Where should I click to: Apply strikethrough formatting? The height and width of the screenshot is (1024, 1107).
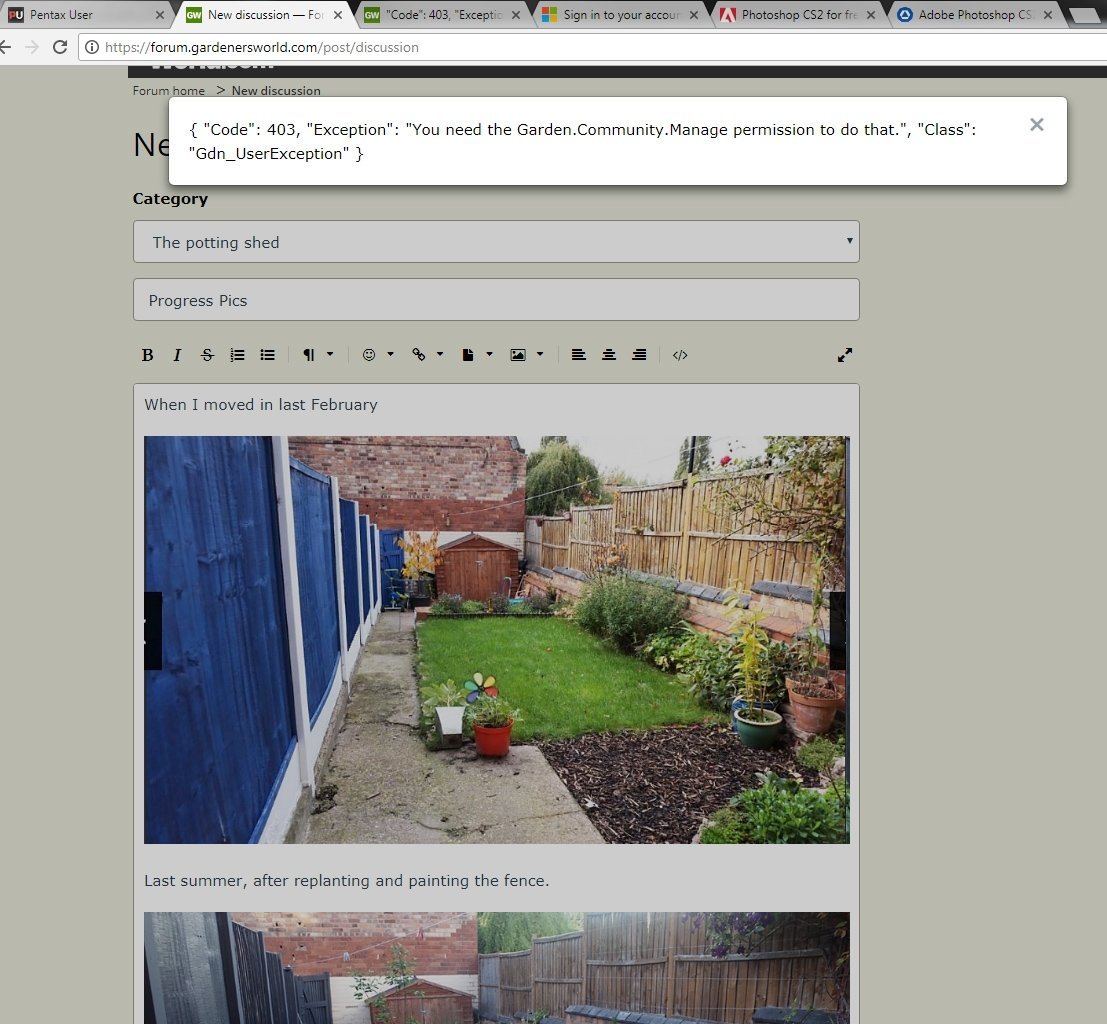[207, 355]
